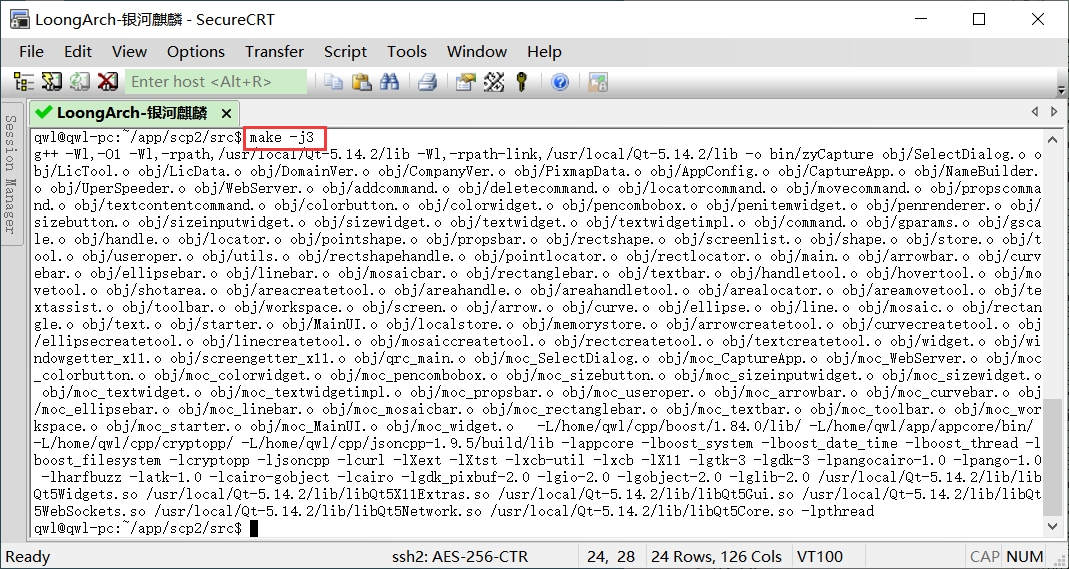
Task: Select the LoongArch-银河麒麟 session tab
Action: pos(130,113)
